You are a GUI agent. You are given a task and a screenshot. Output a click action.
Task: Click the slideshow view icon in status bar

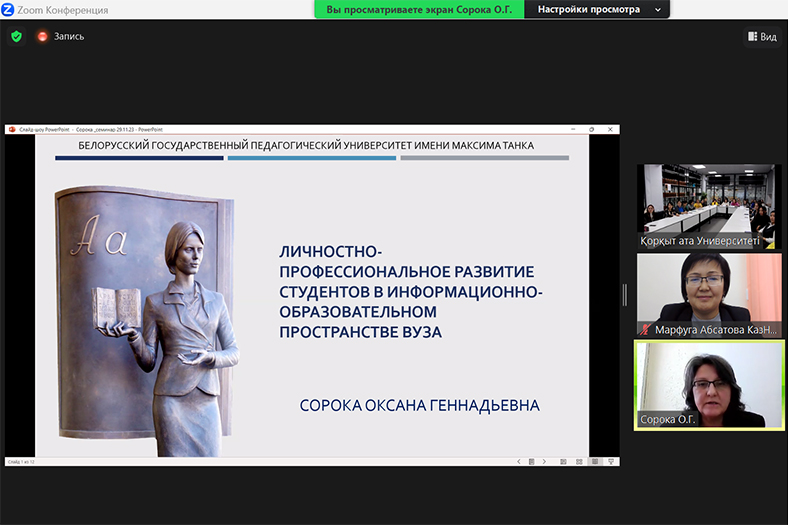[611, 462]
